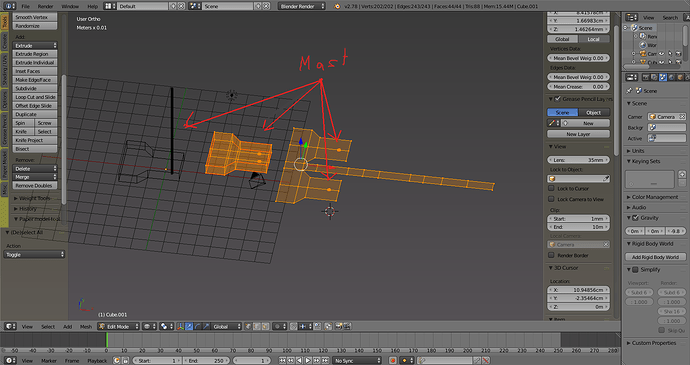Click the Loop Cut and Slide button

35,97
